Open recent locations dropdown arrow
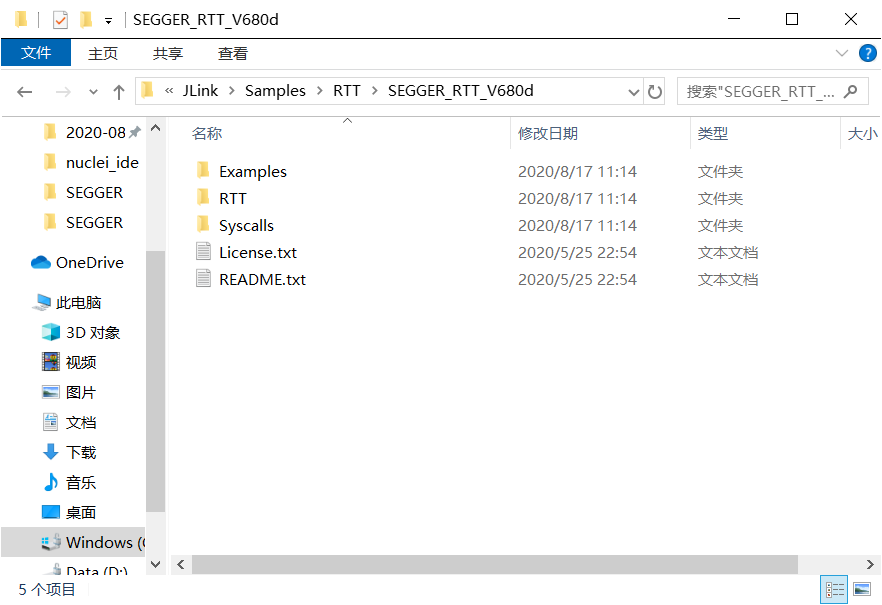The height and width of the screenshot is (605, 882). coord(94,92)
